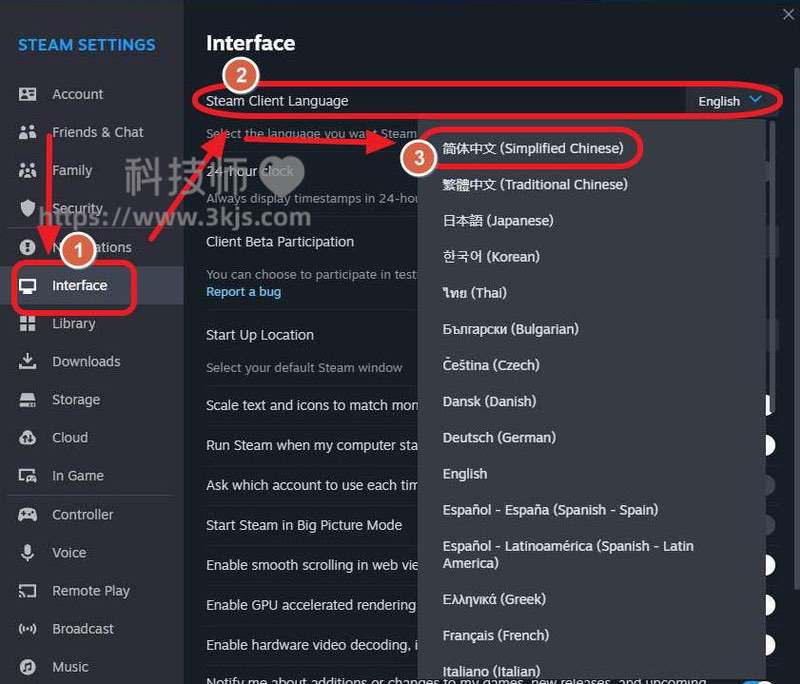800x684 pixels.
Task: Open Controller settings page
Action: tap(92, 514)
